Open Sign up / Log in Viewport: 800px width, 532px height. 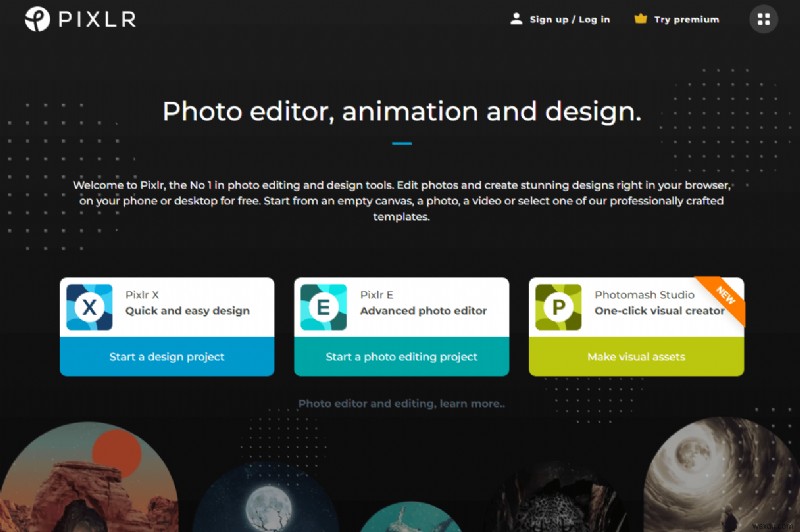[x=569, y=19]
